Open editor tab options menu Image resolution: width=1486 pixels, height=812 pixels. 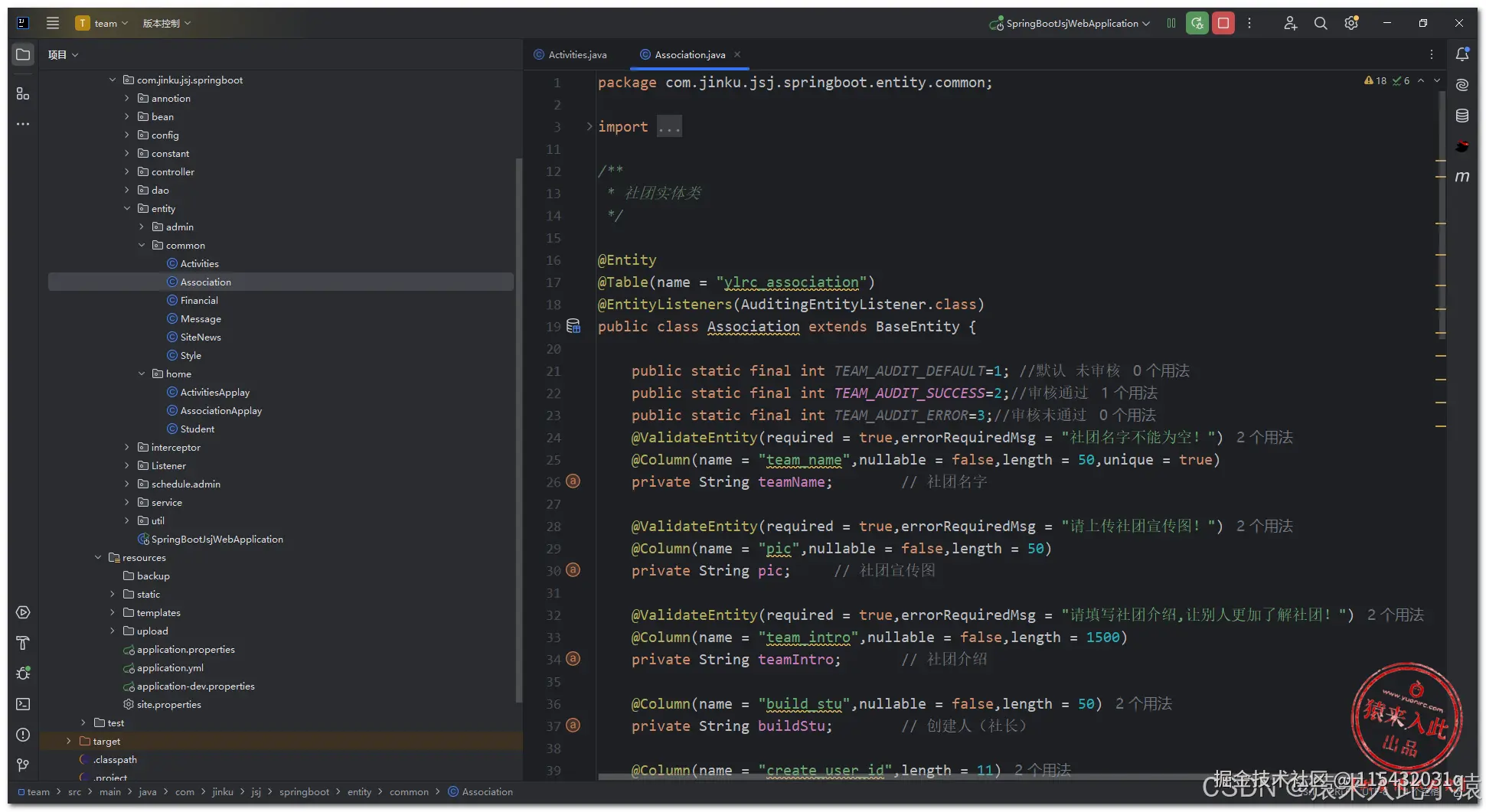coord(1432,54)
